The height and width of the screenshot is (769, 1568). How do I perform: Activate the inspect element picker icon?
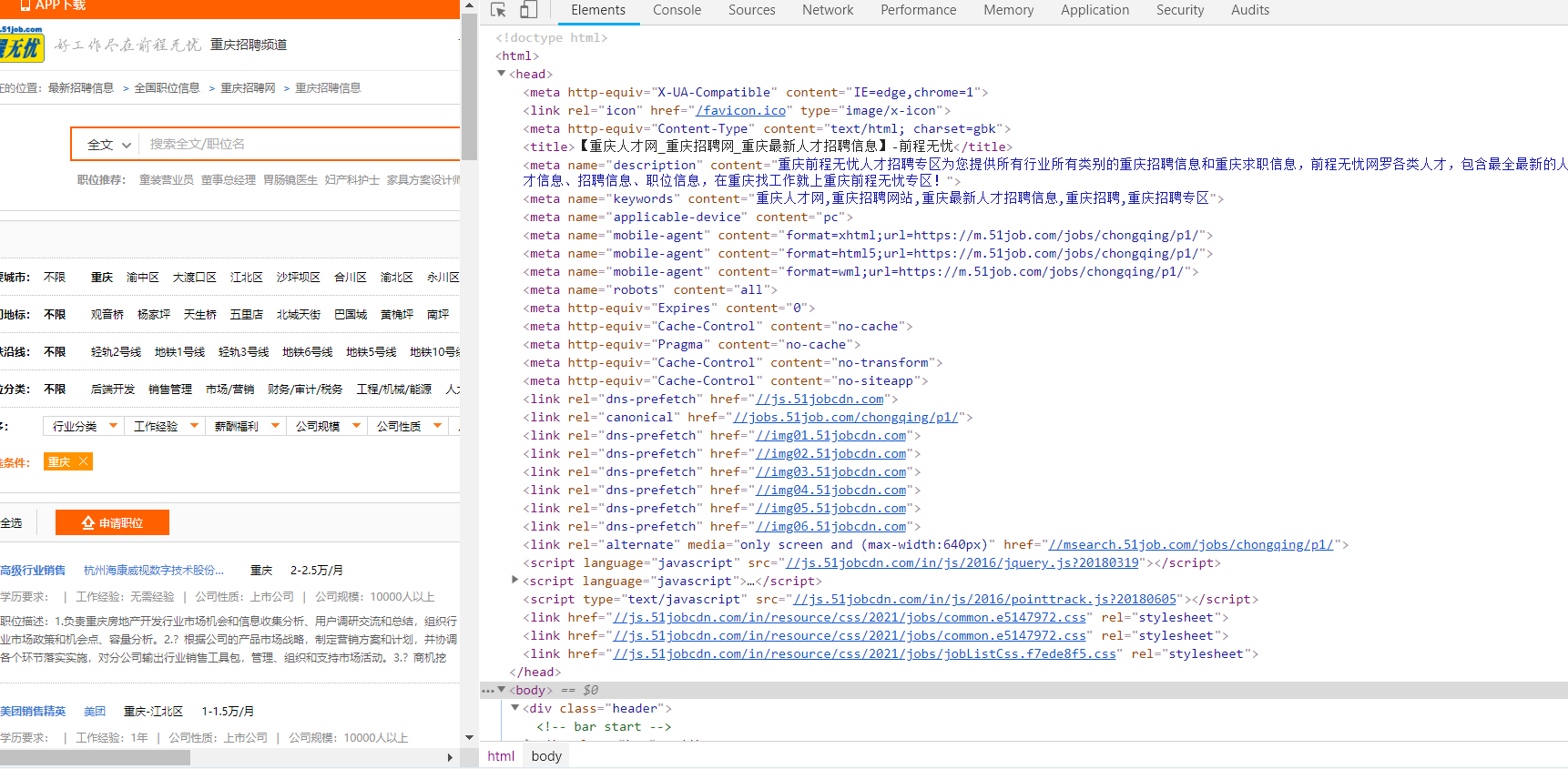[x=498, y=10]
